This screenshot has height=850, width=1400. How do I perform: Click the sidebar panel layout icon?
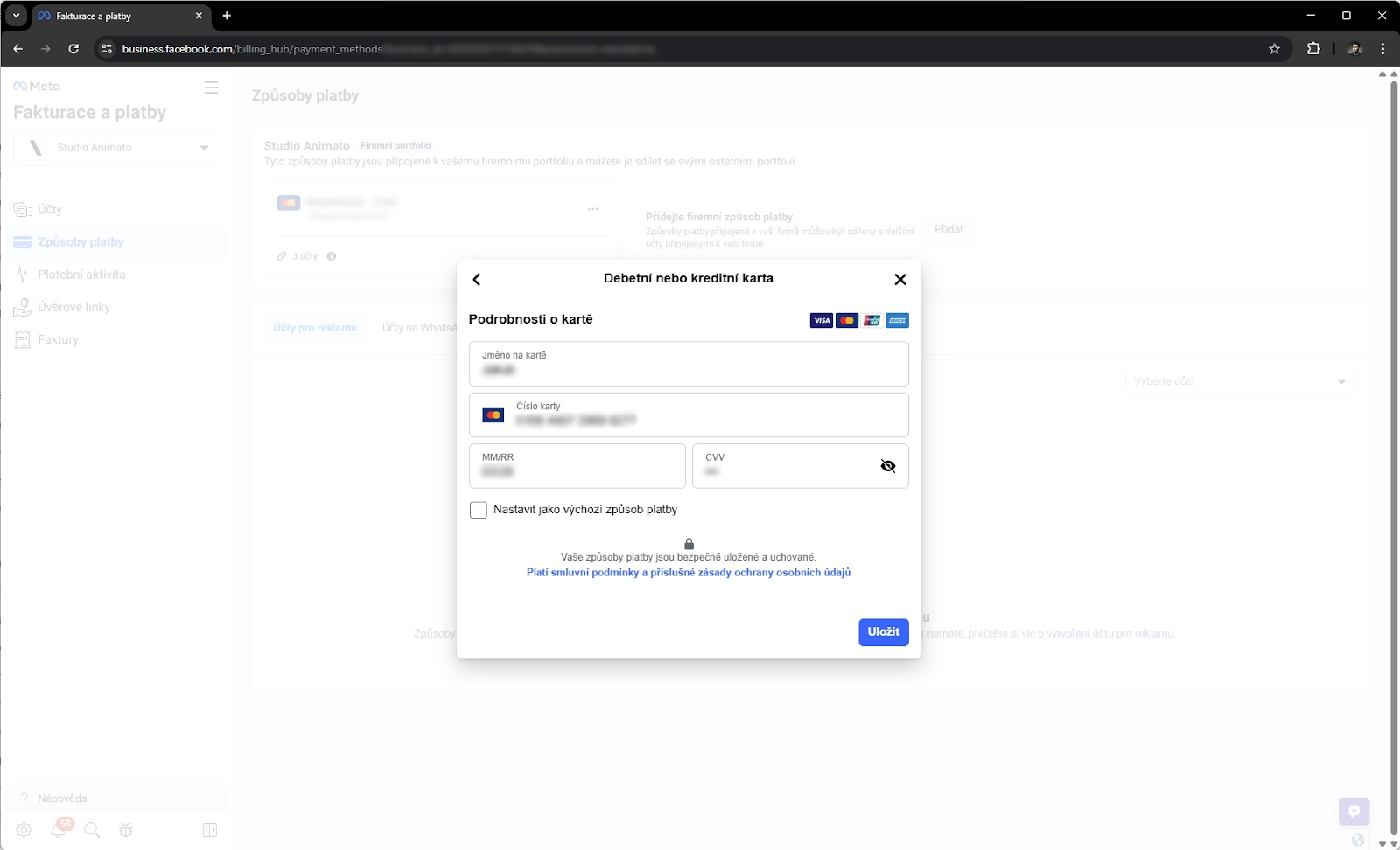click(210, 830)
